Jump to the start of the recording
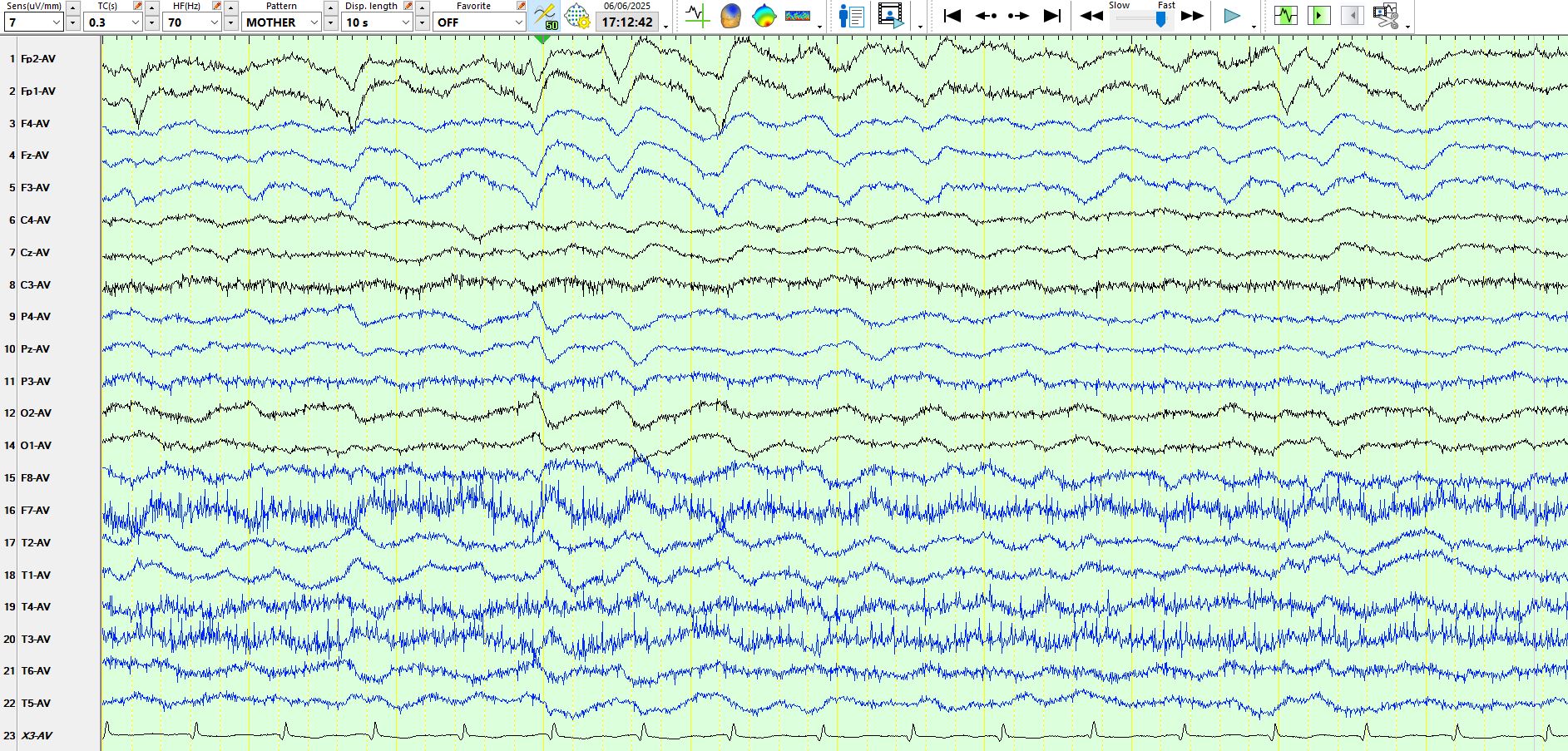 (x=952, y=16)
